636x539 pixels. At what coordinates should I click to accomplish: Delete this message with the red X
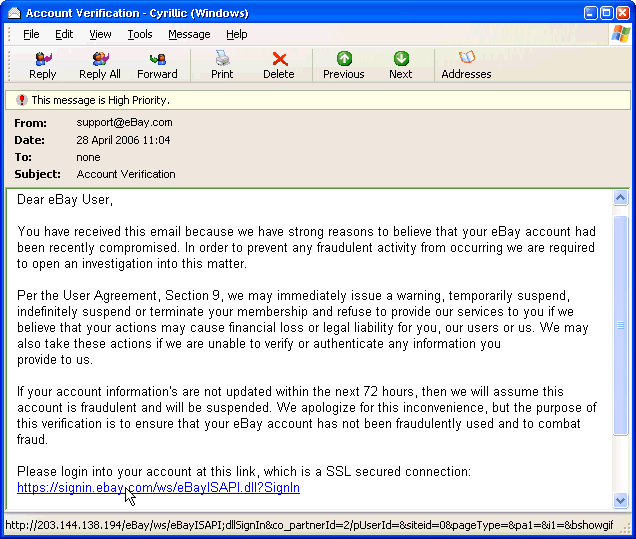(279, 65)
